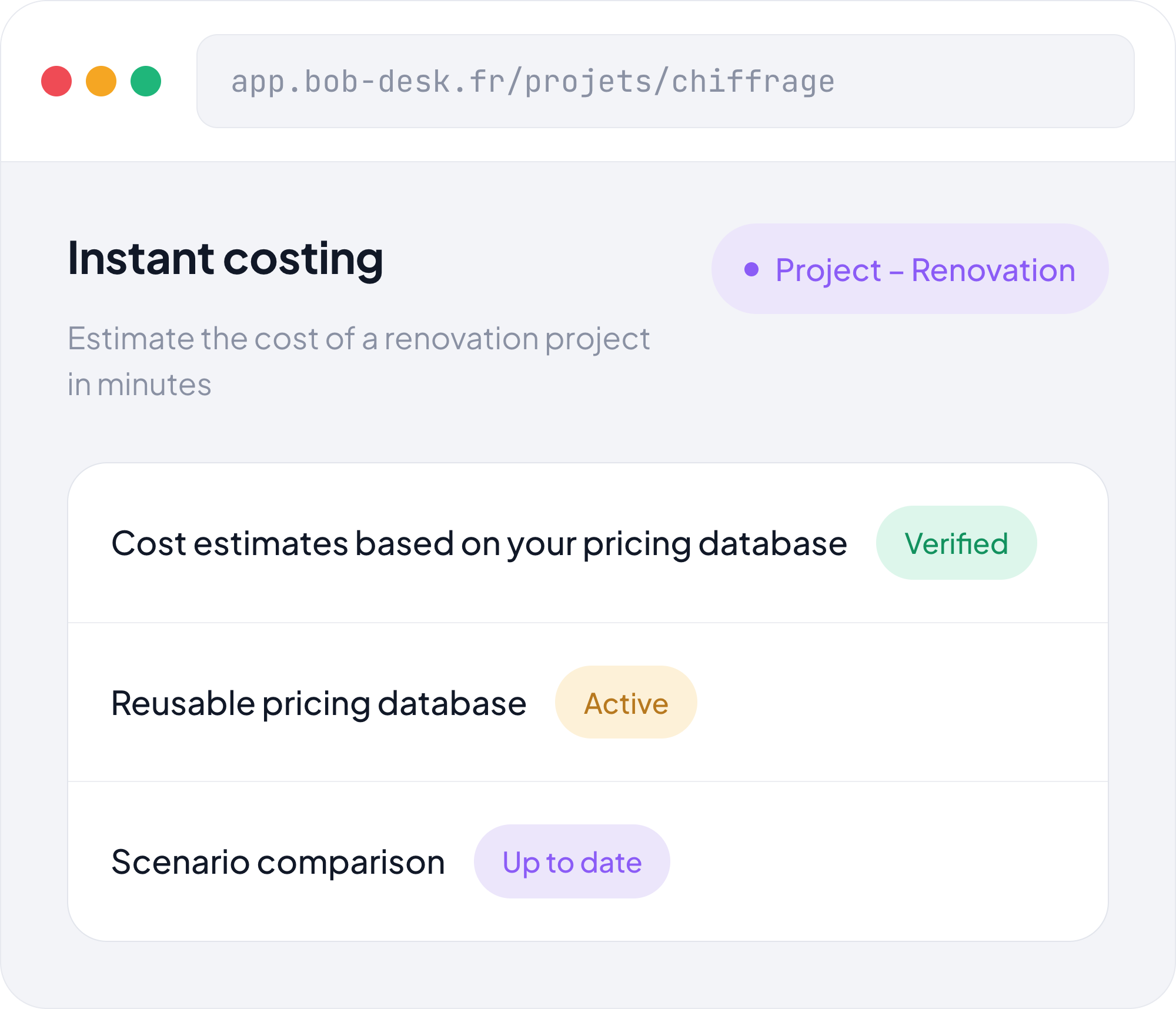
Task: Select the Active status badge
Action: [626, 702]
